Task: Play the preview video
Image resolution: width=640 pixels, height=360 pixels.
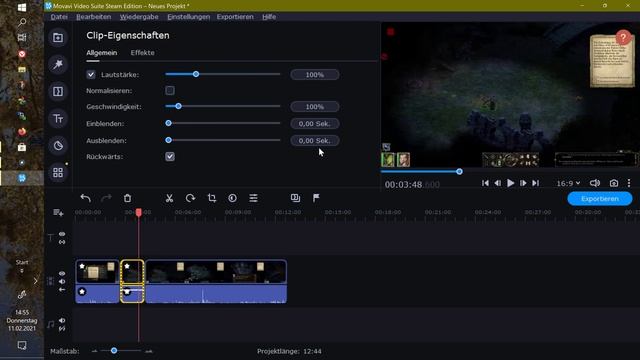Action: (x=510, y=183)
